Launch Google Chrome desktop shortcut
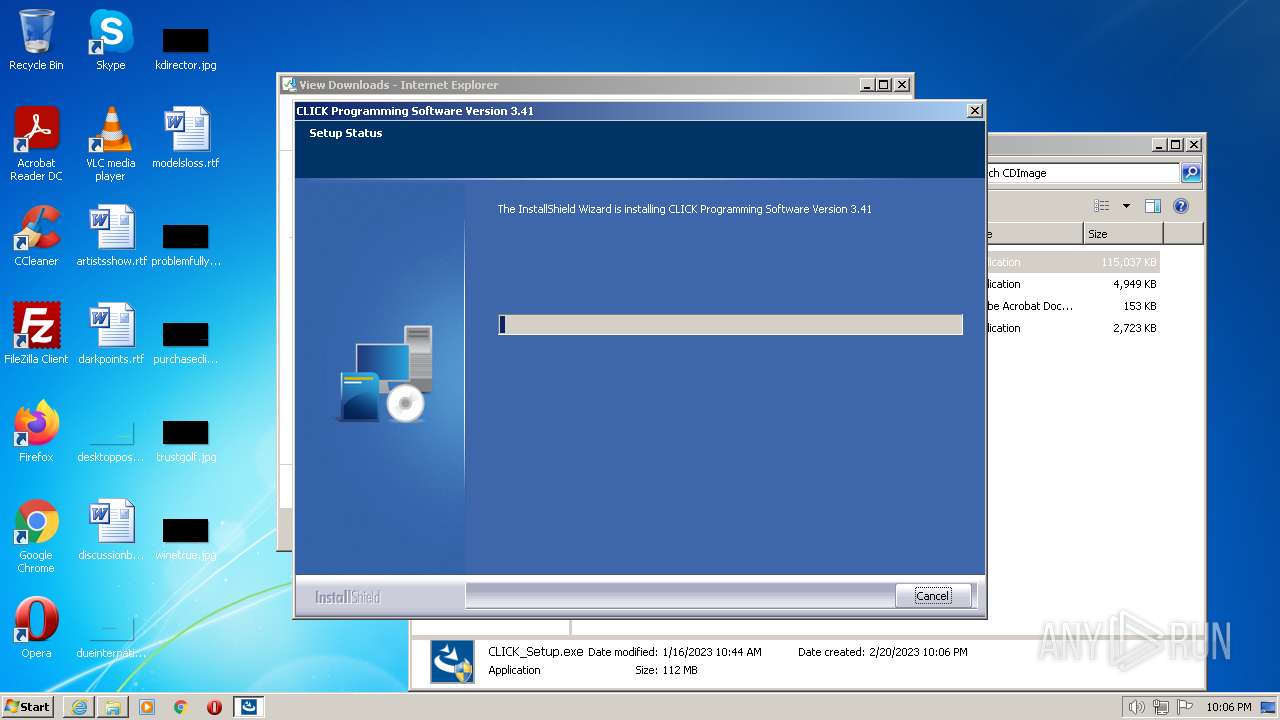The image size is (1280, 720). [36, 536]
